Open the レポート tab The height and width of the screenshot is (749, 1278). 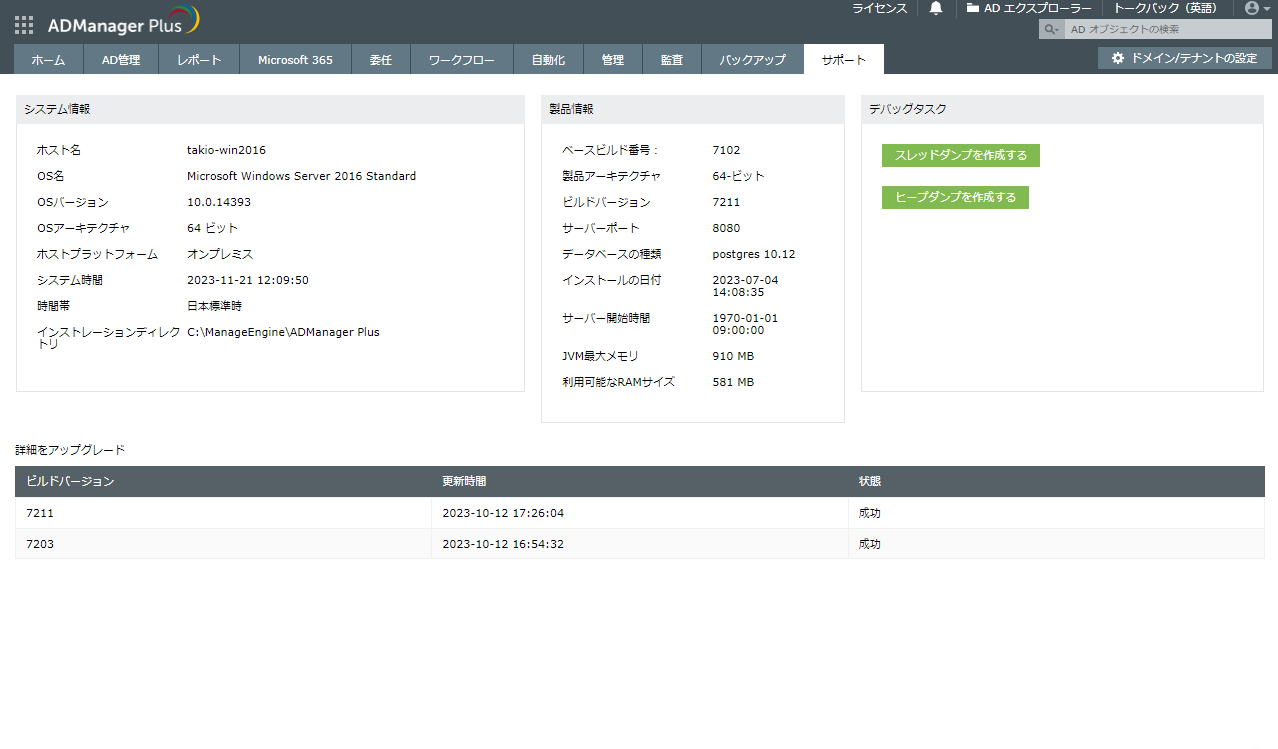(199, 60)
